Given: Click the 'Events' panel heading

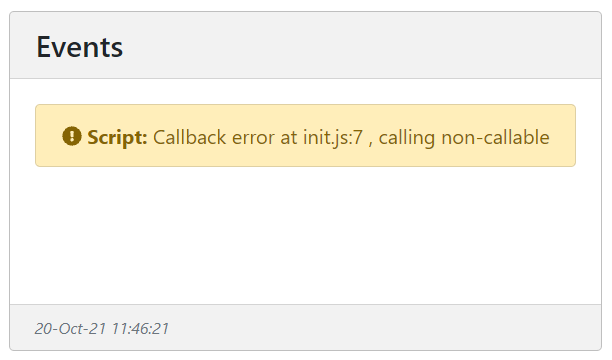Looking at the screenshot, I should (80, 47).
